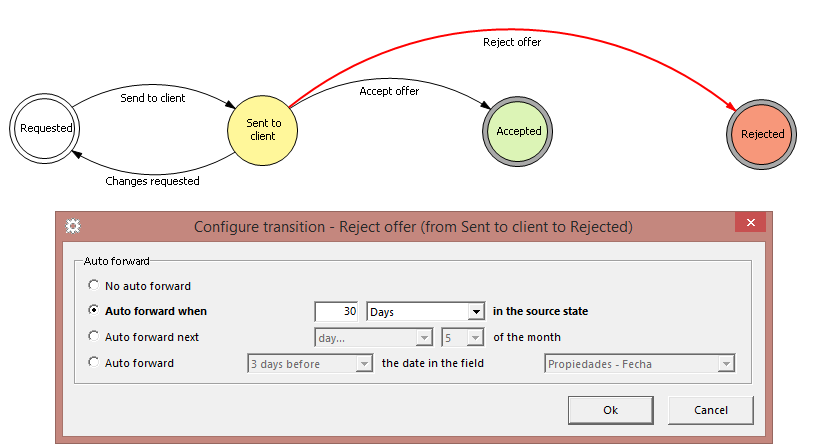Open the Days unit dropdown
This screenshot has width=829, height=444.
tap(425, 312)
